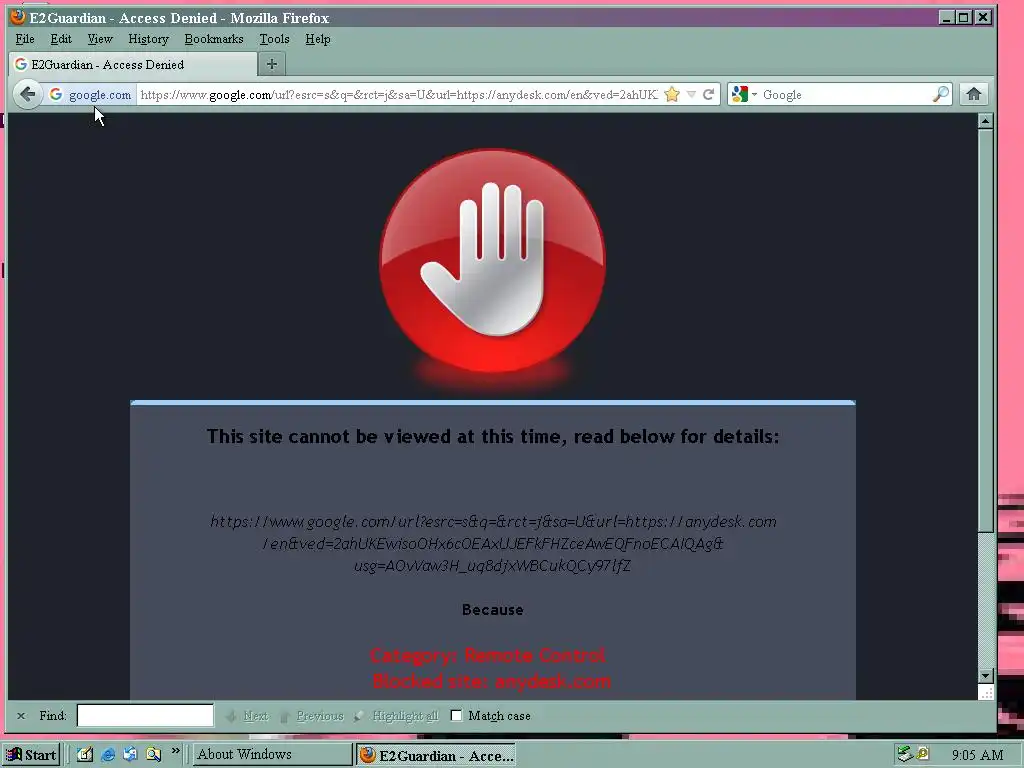Click the google.com site identity button

click(x=91, y=95)
